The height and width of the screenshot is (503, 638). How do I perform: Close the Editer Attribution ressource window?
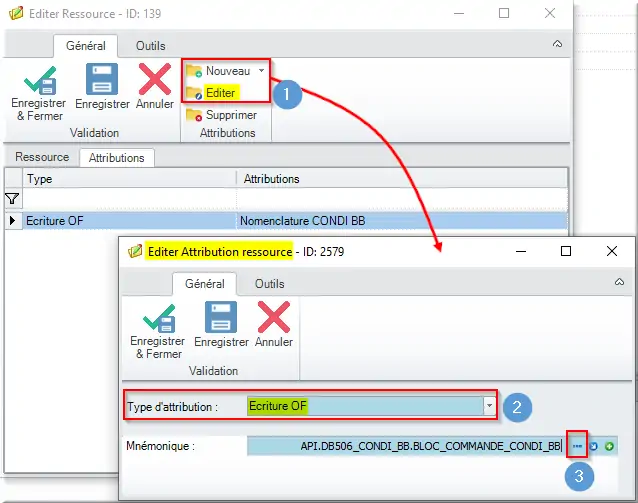[612, 251]
